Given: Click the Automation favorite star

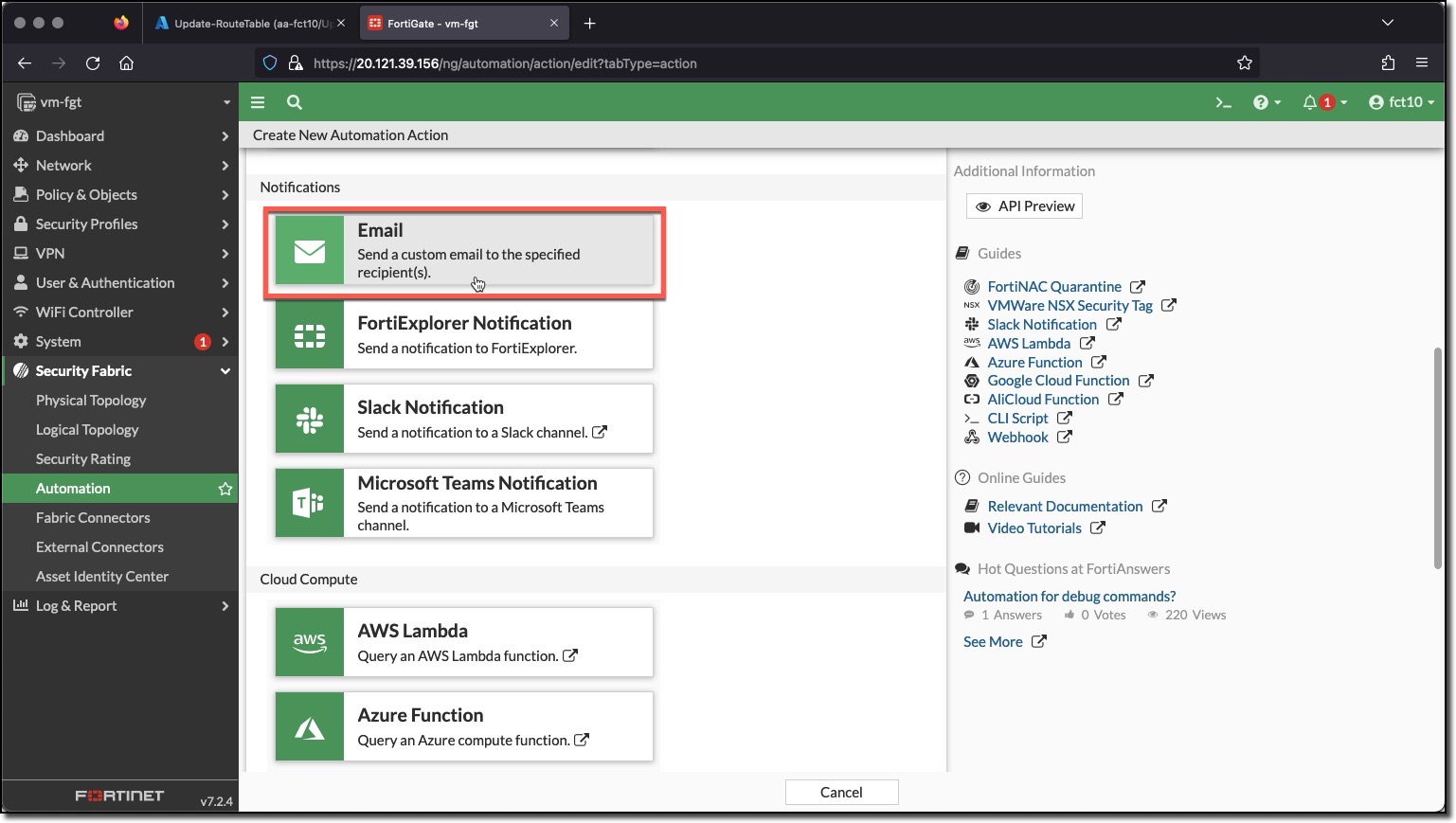Looking at the screenshot, I should click(225, 489).
